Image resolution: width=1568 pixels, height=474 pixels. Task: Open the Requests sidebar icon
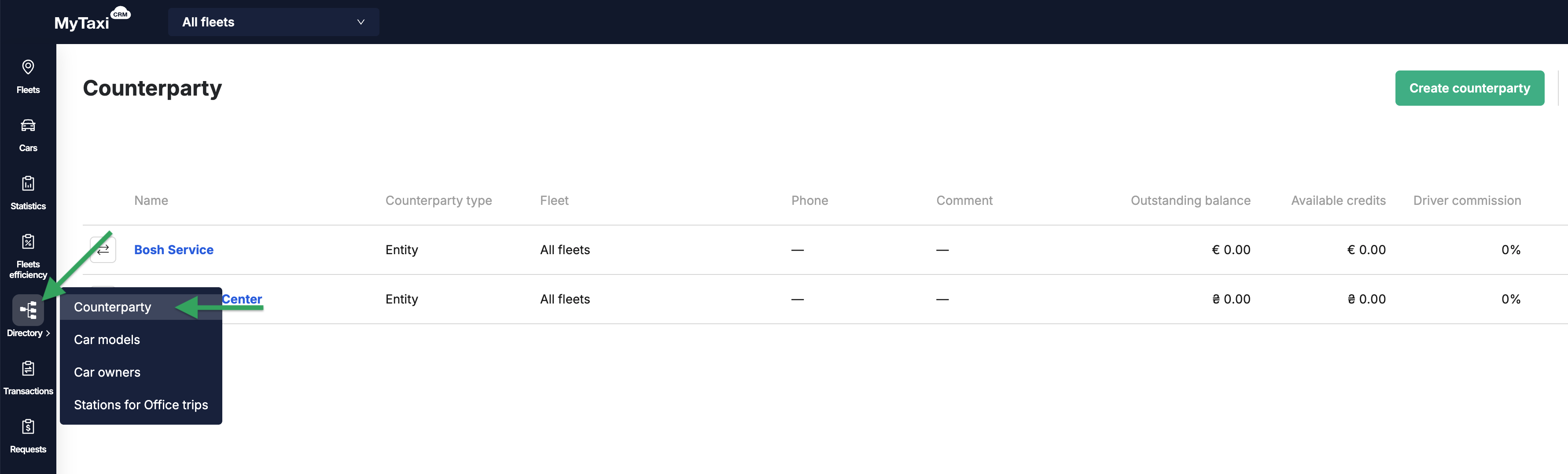(28, 426)
